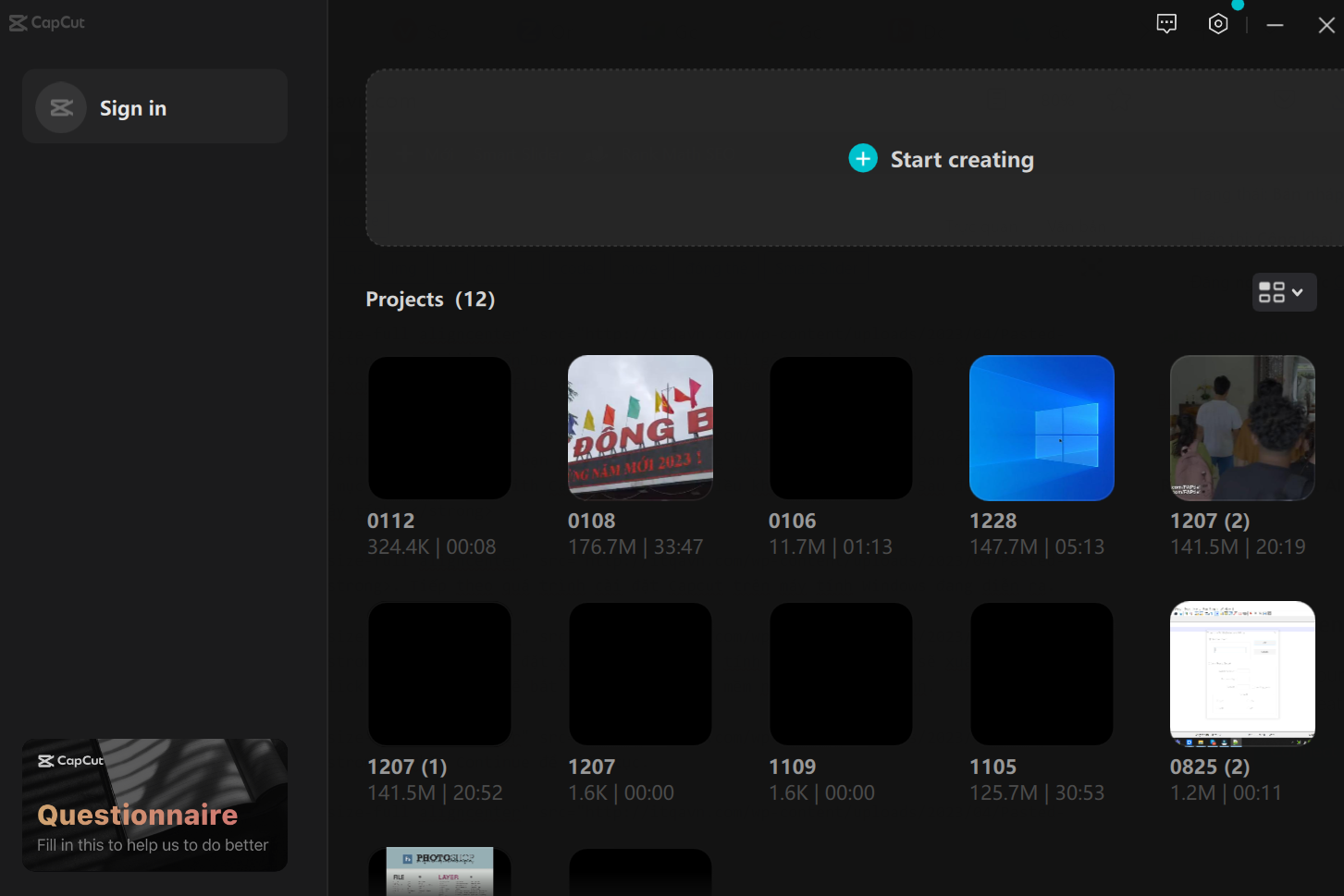
Task: Open project 1207 (1) thumbnail
Action: (439, 674)
